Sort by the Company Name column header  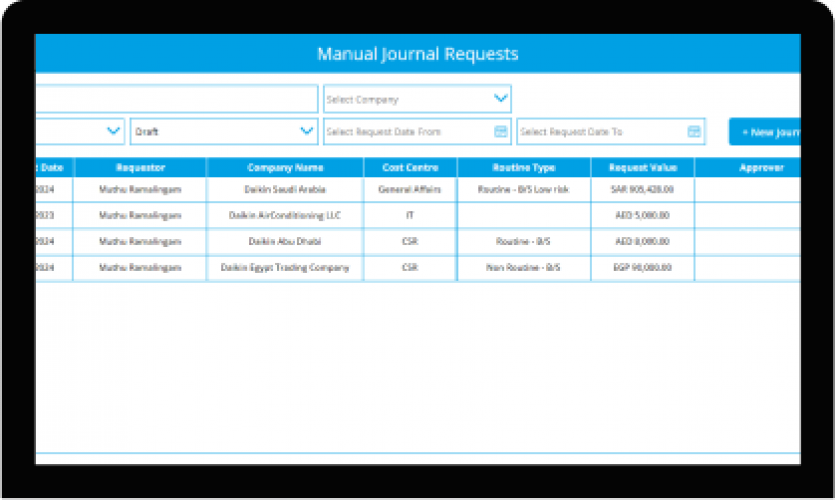tap(285, 167)
